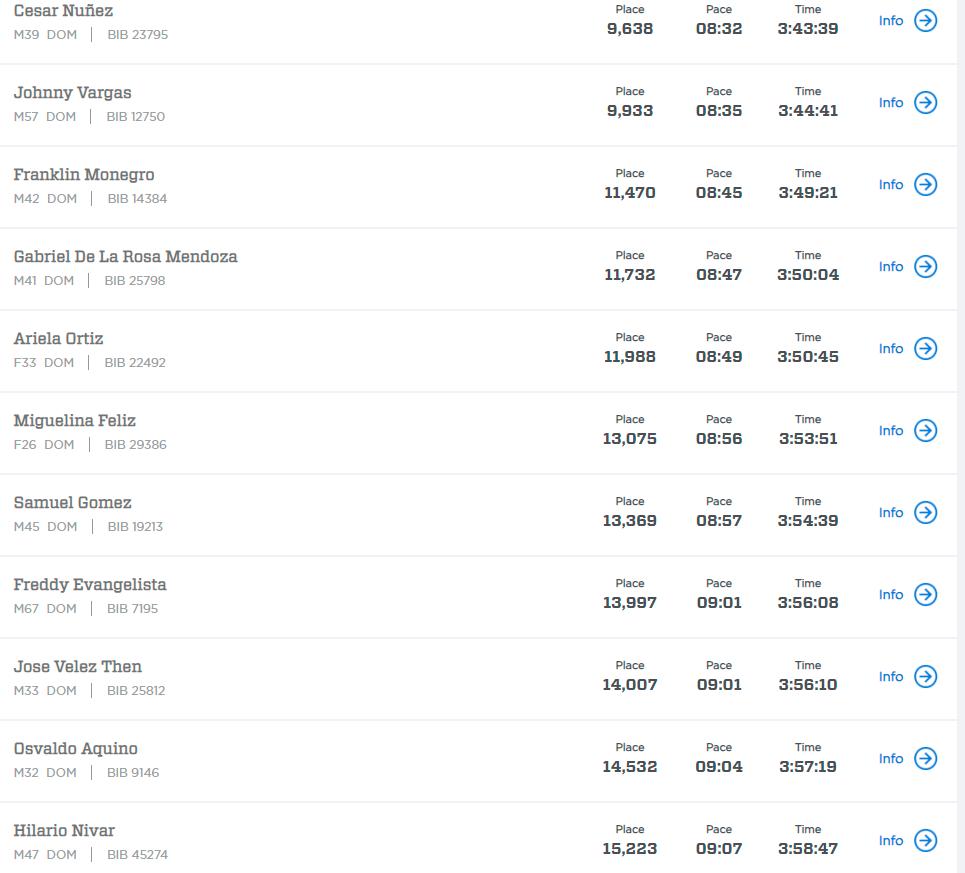Click Miguelina Feliz's circled arrow icon
This screenshot has width=965, height=873.
pyautogui.click(x=926, y=431)
